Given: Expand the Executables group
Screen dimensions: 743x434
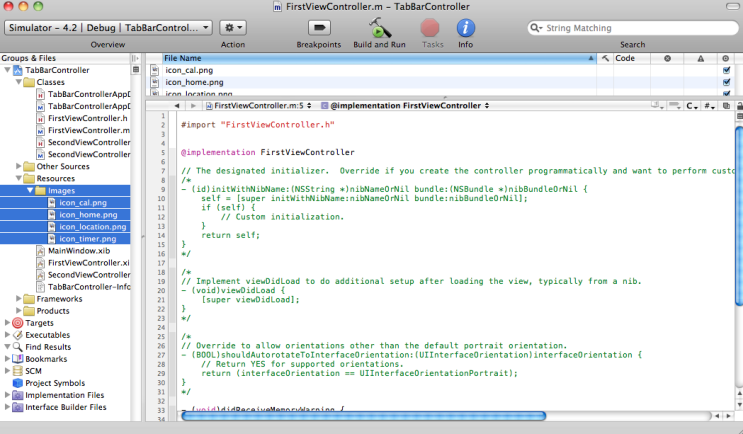Looking at the screenshot, I should [7, 335].
